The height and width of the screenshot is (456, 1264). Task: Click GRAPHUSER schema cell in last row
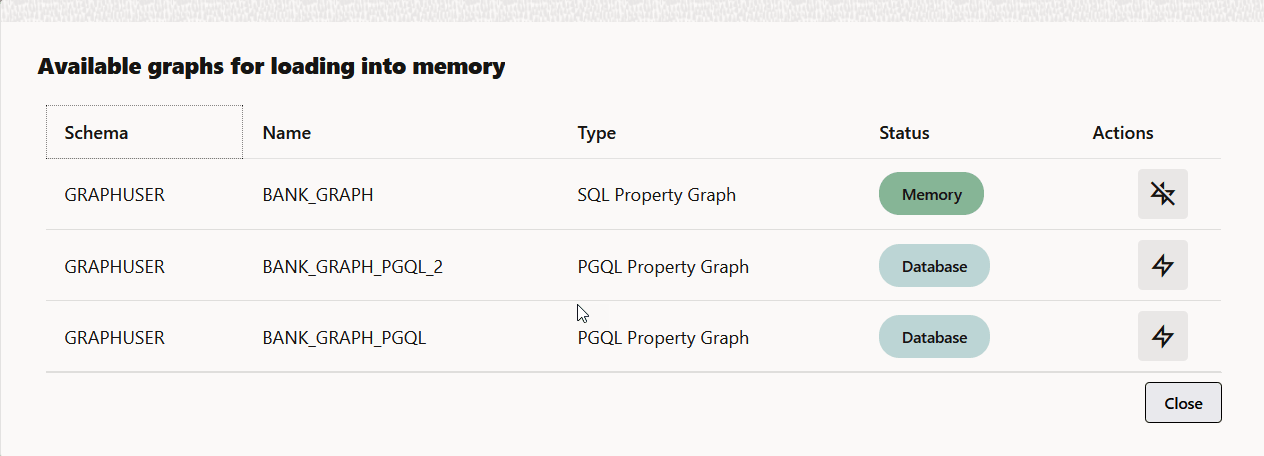pos(114,338)
